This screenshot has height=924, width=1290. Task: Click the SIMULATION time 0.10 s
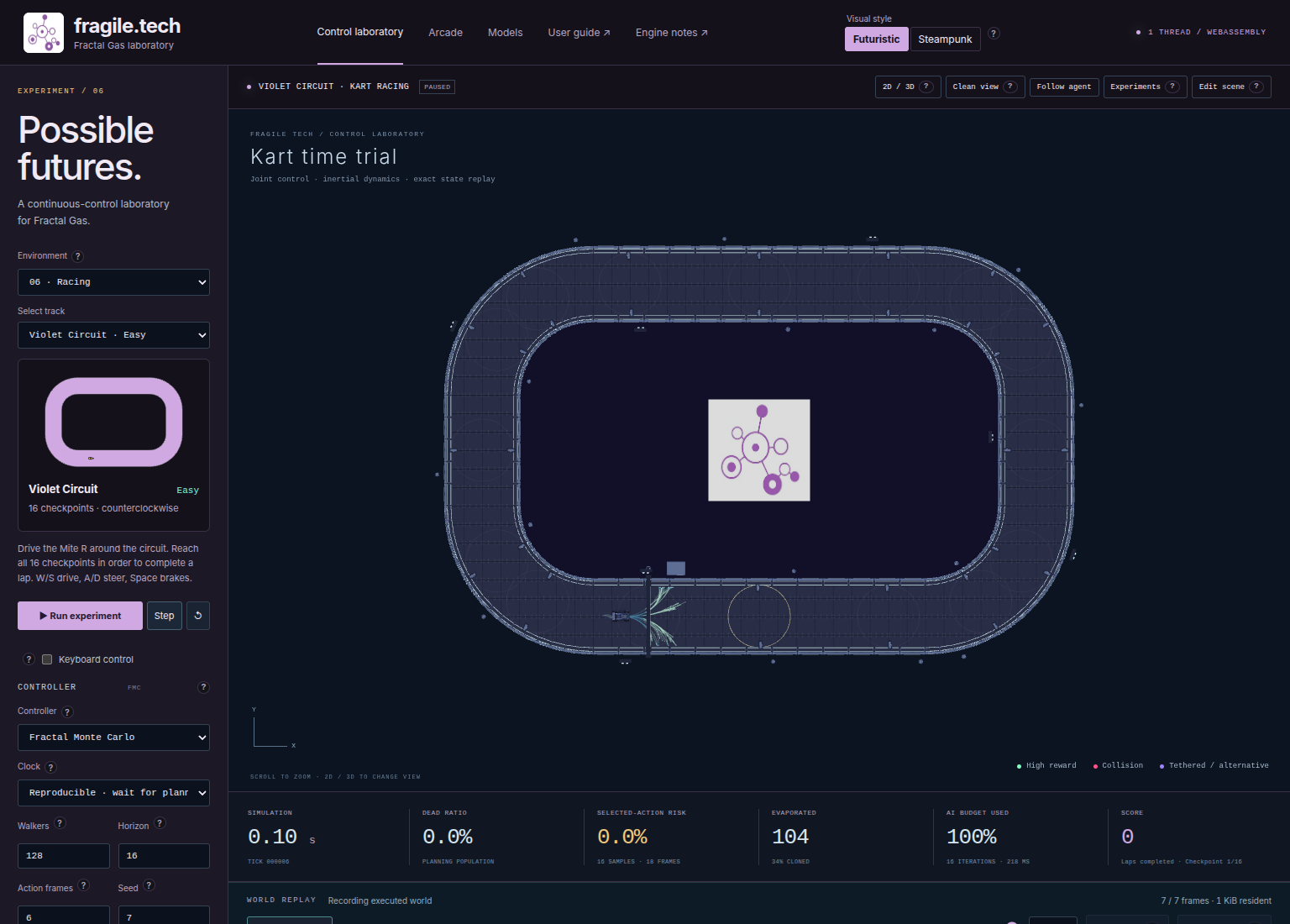(x=281, y=837)
